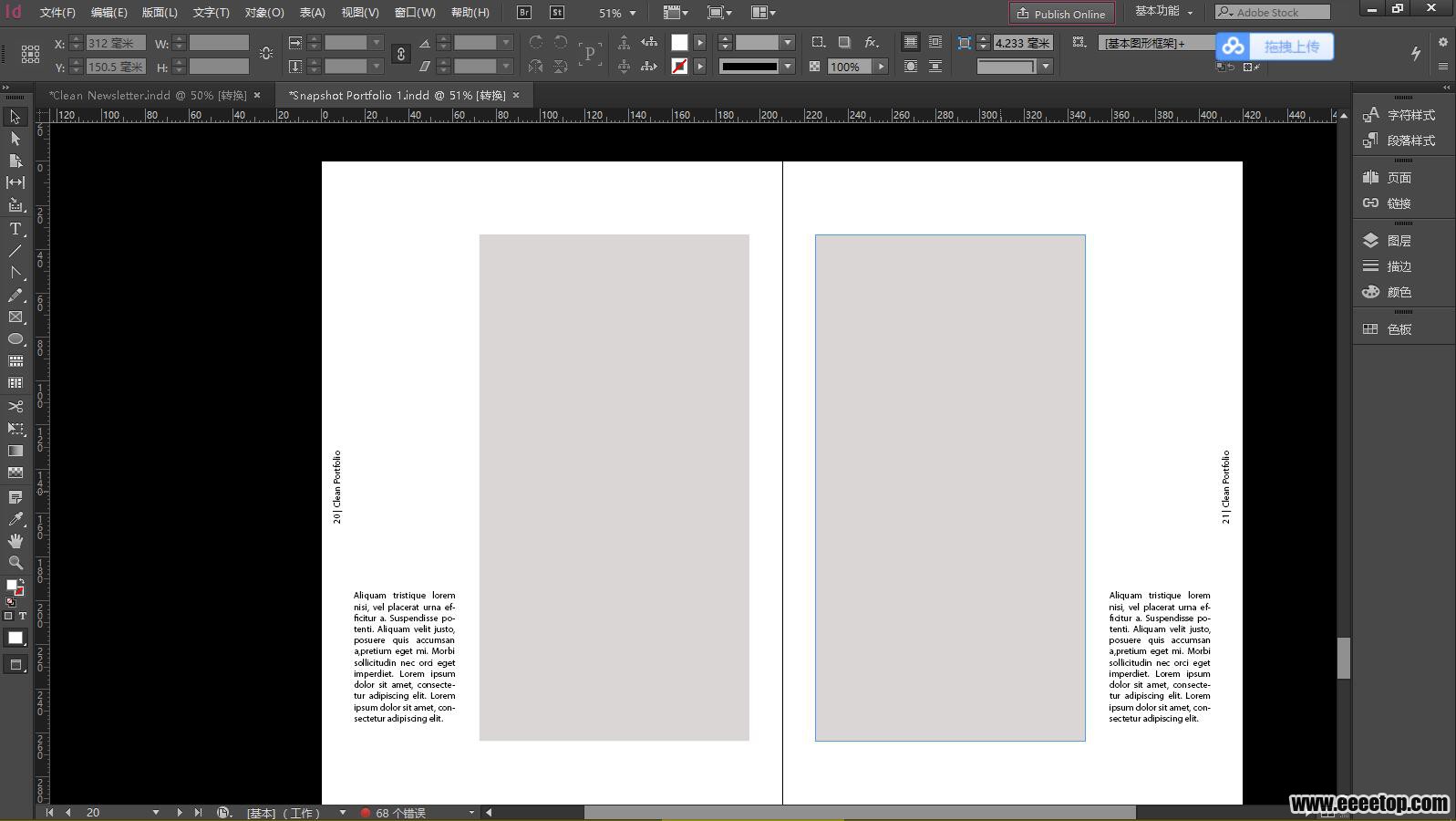The width and height of the screenshot is (1456, 821).
Task: Open the 版面(L) menu
Action: pyautogui.click(x=160, y=13)
